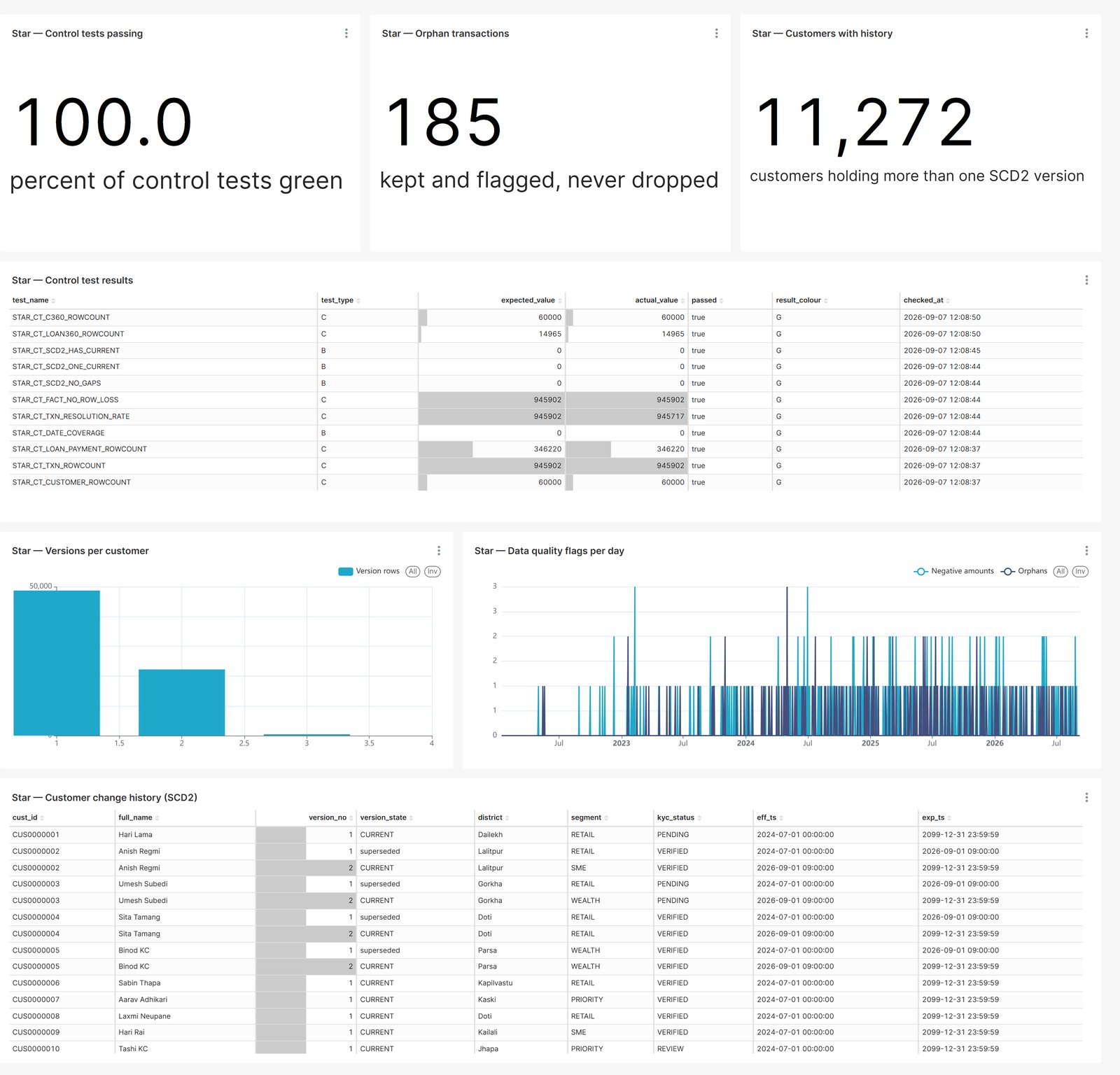Select All in Versions per customer legend
The image size is (1120, 1075).
click(x=413, y=571)
